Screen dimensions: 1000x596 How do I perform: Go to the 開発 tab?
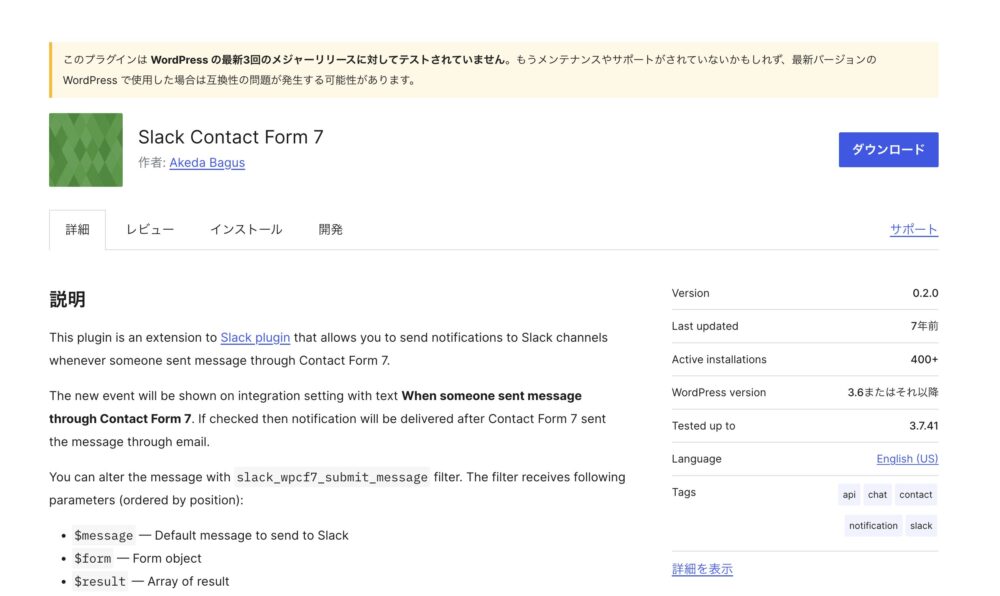(x=330, y=229)
